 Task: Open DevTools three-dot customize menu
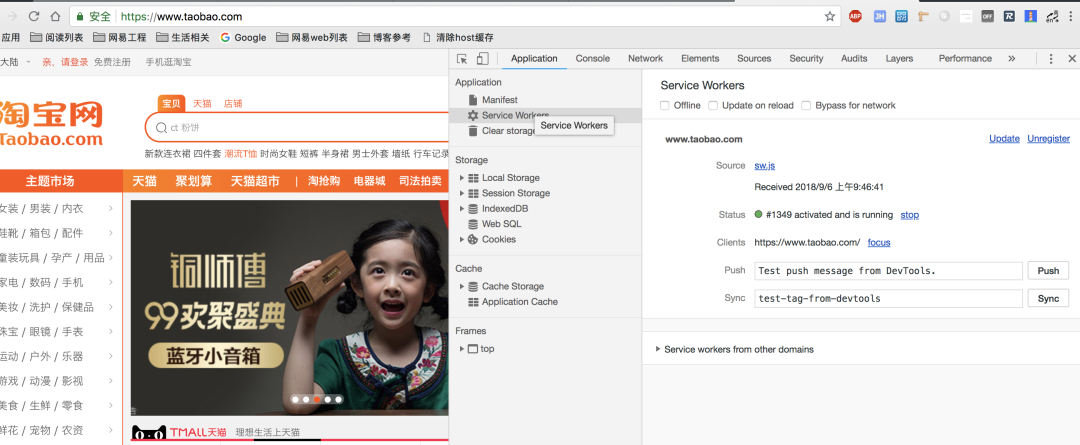1051,59
